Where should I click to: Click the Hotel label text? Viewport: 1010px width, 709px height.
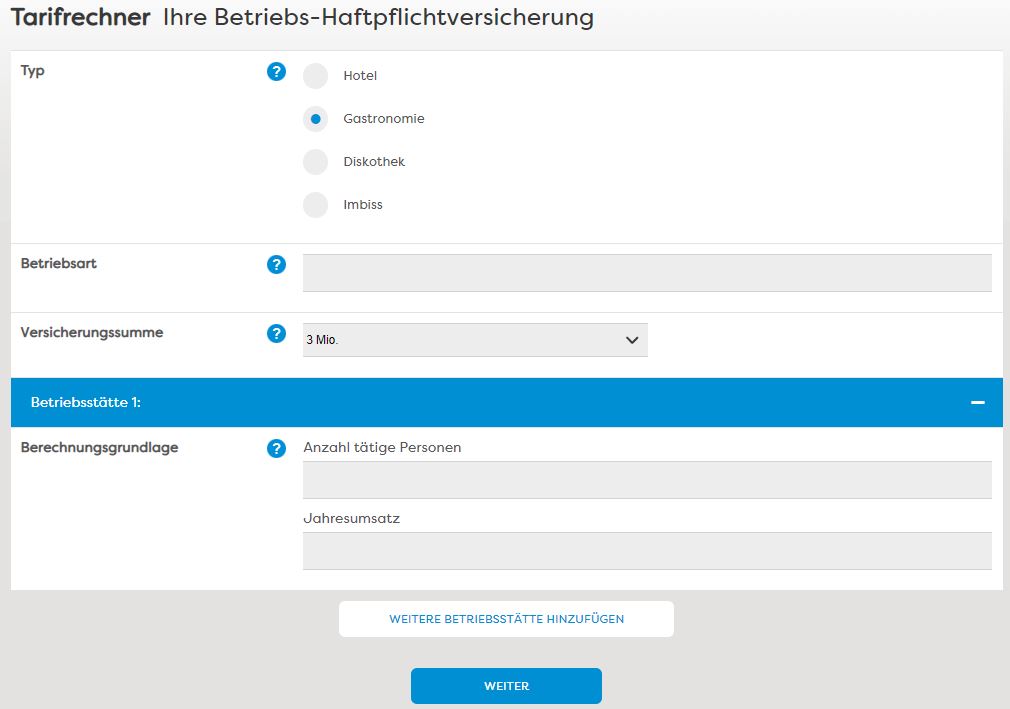(360, 76)
